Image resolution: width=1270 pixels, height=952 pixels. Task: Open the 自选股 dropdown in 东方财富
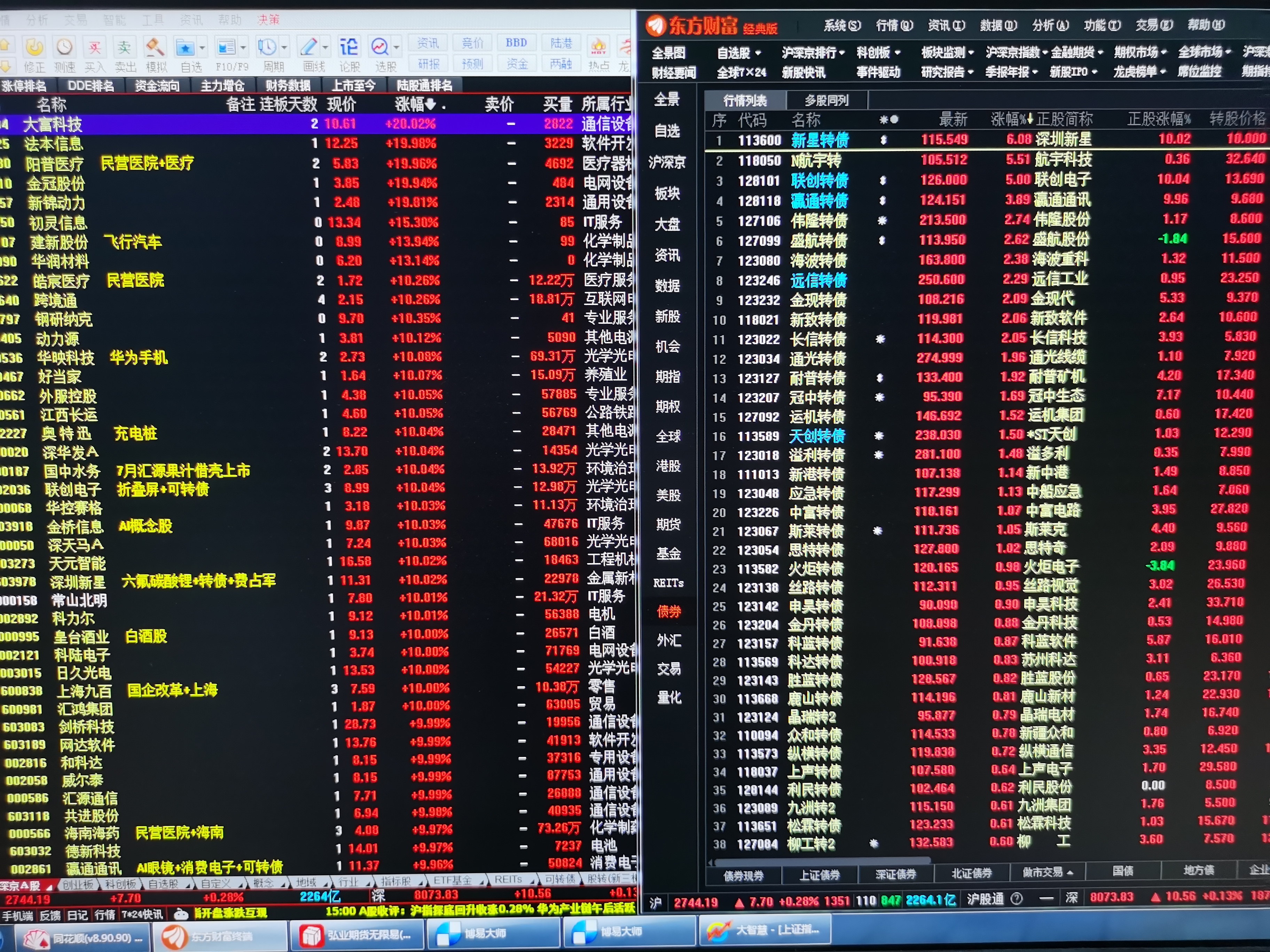click(739, 53)
